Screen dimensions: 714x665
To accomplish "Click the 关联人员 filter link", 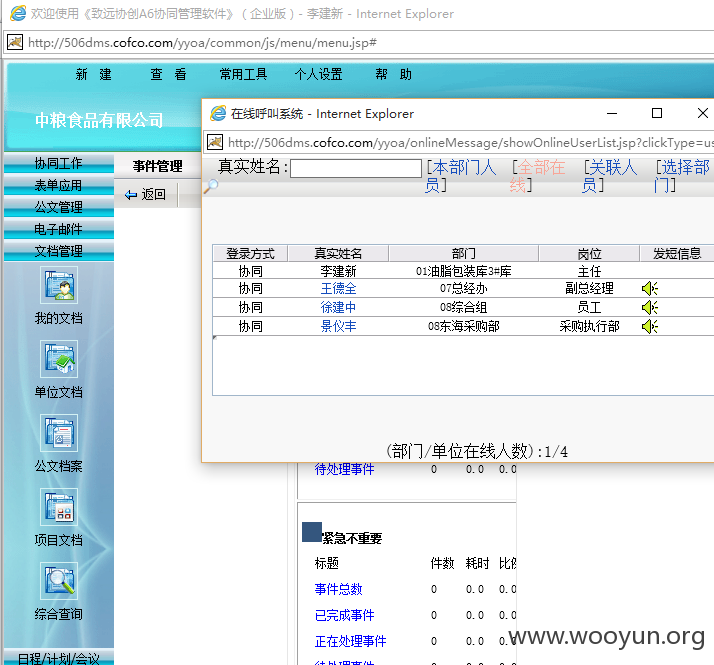I will point(610,176).
